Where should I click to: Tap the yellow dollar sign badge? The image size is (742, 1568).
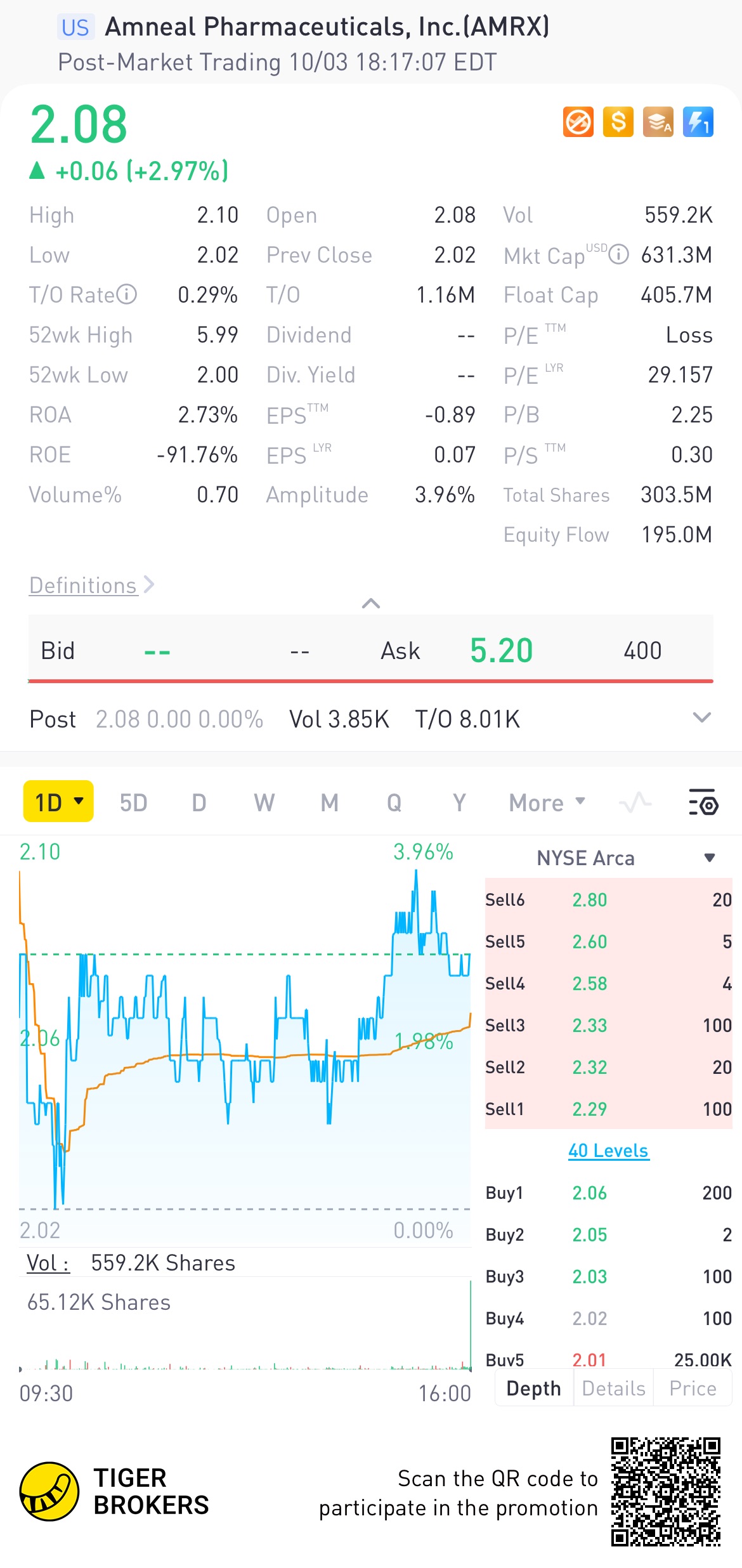click(x=618, y=122)
